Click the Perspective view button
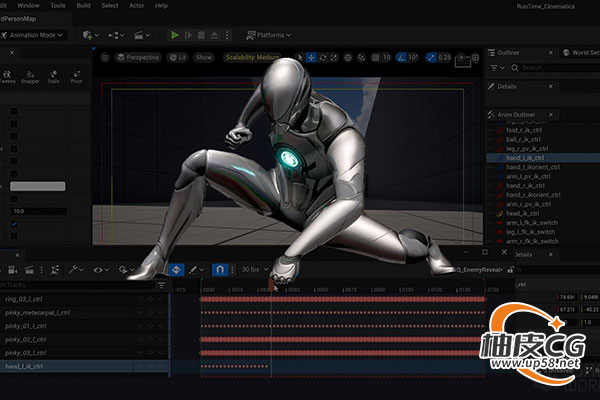Viewport: 600px width, 400px height. 138,57
